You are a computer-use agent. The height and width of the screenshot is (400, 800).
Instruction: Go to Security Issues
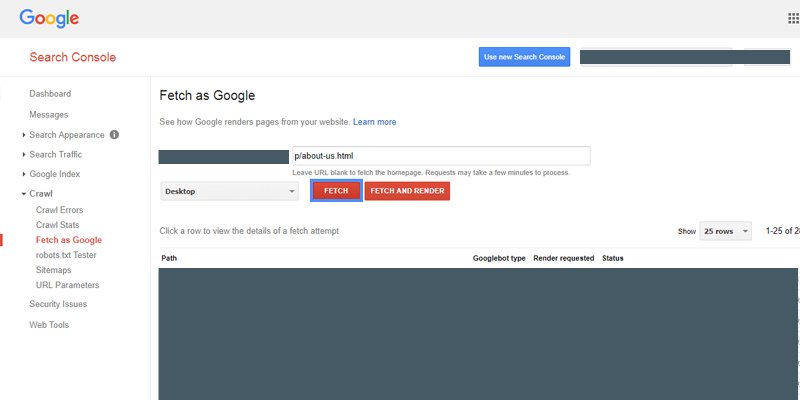point(58,304)
